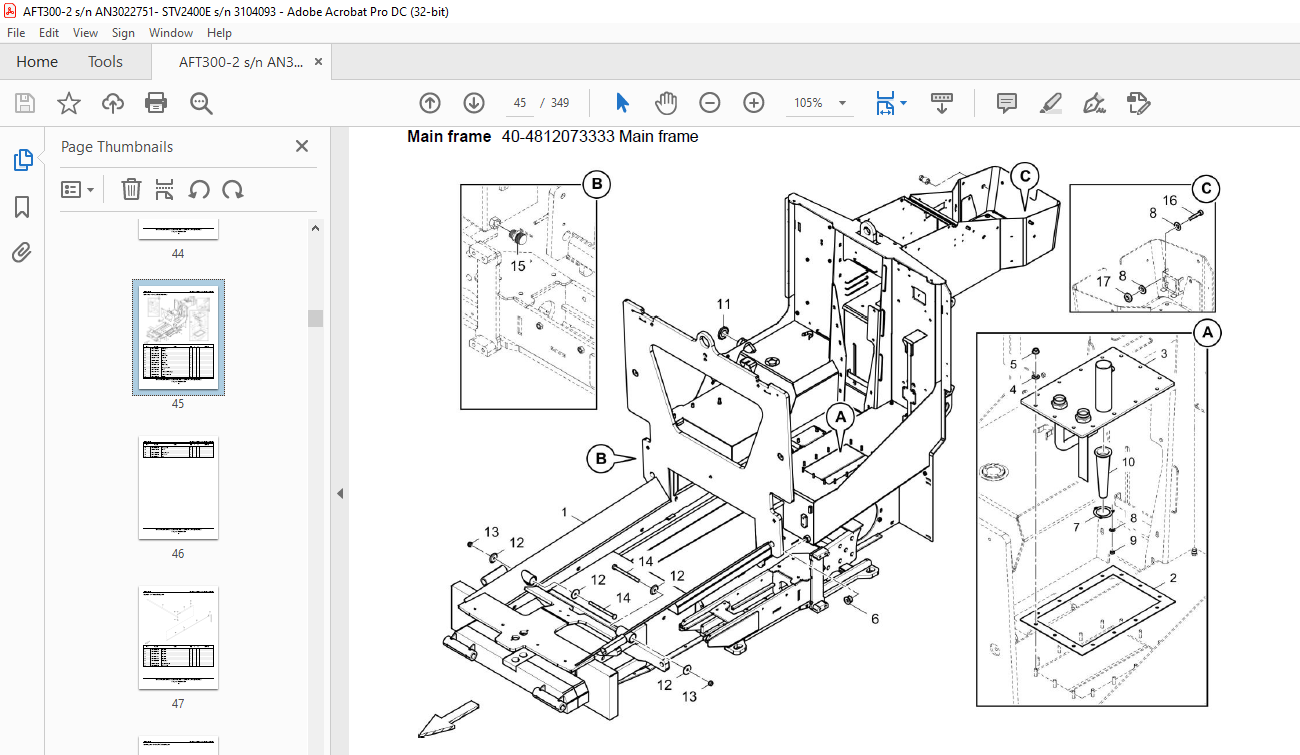Click callout number 11 on the diagram

723,304
